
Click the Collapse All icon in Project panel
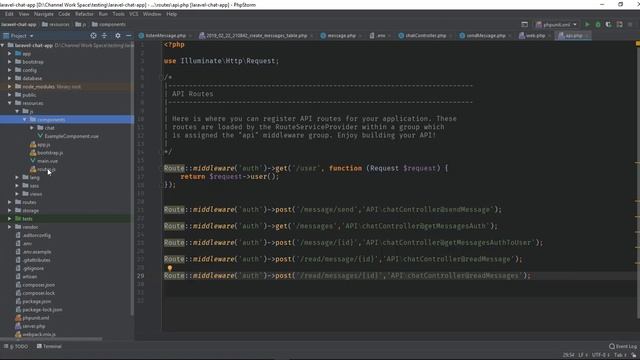(x=104, y=36)
